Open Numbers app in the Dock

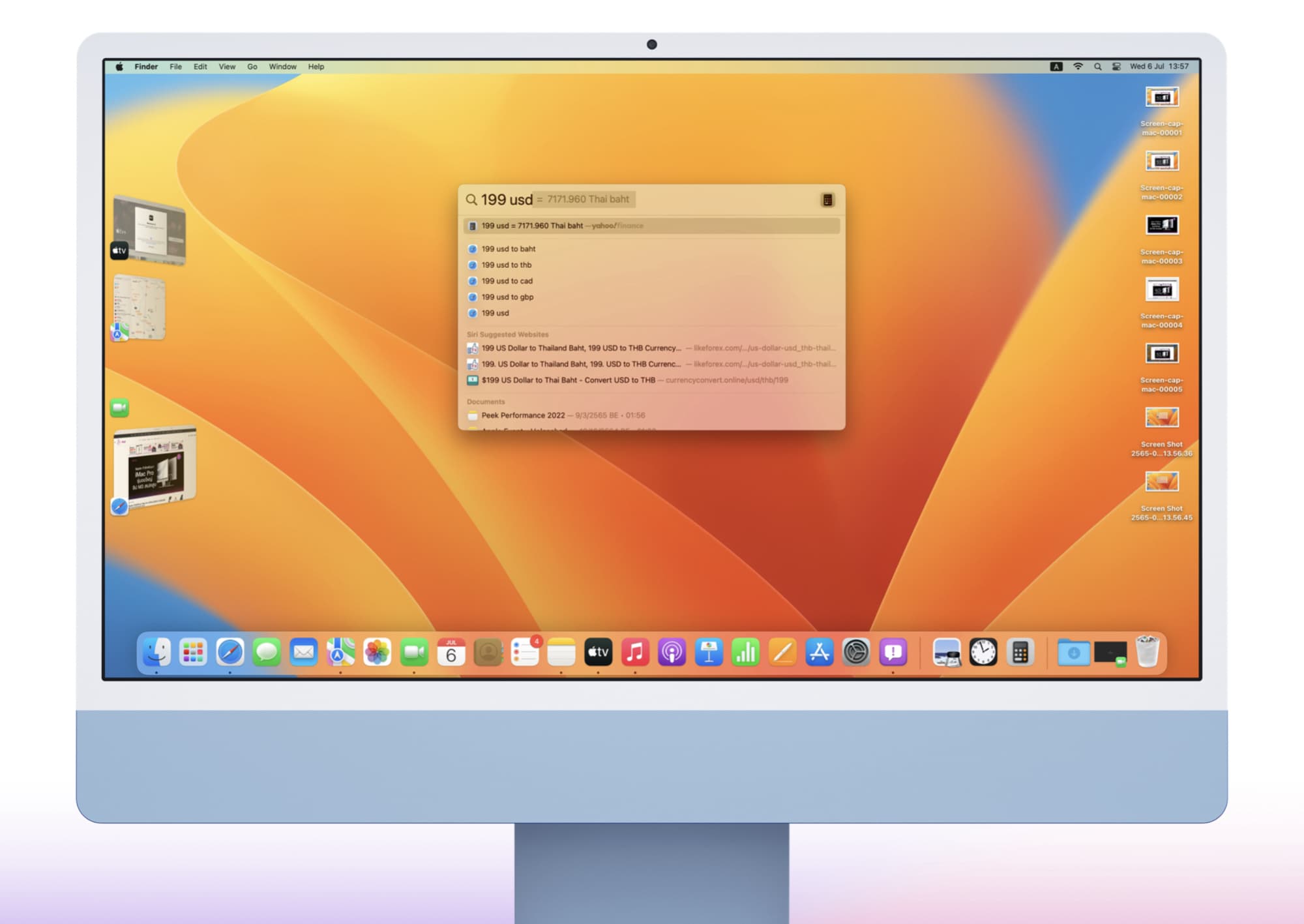pos(745,651)
